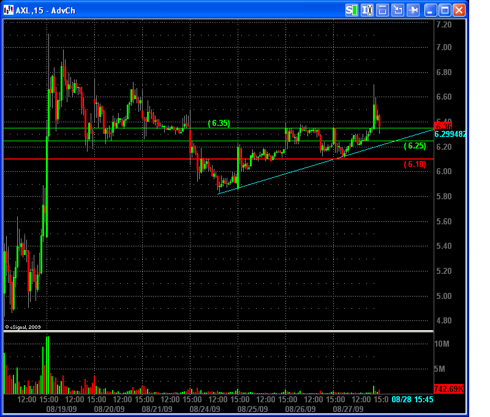Click the white divider between price and volume panes
The width and height of the screenshot is (490, 417).
click(x=219, y=331)
